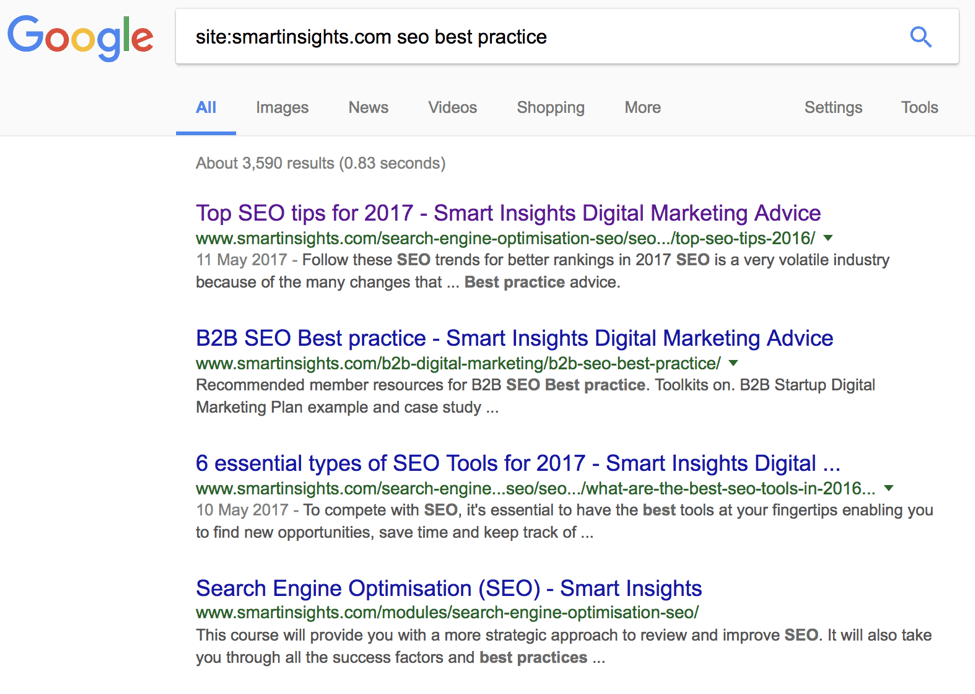
Task: Switch to the News search tab
Action: point(368,107)
